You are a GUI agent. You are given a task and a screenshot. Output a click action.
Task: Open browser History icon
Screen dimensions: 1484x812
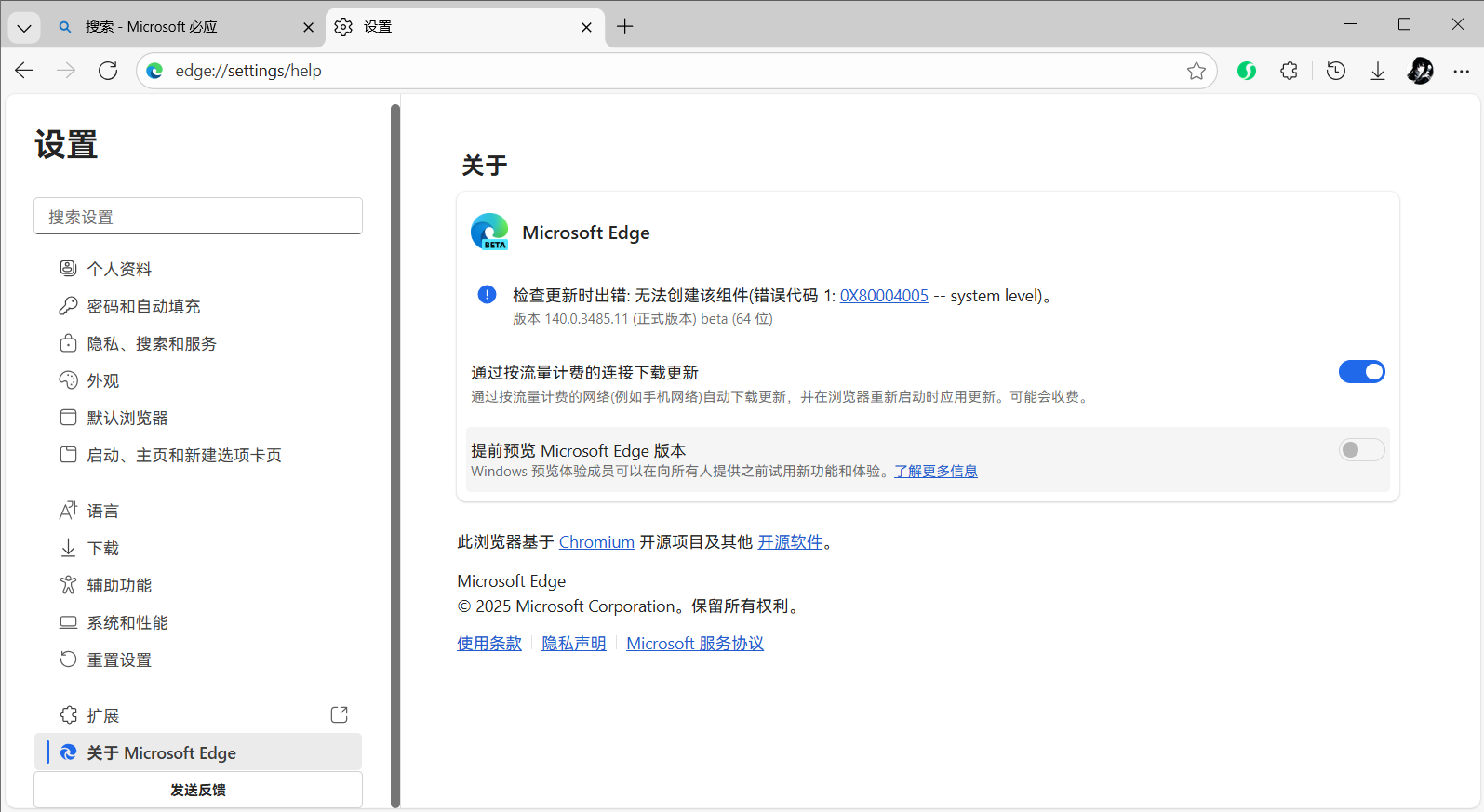click(1336, 71)
